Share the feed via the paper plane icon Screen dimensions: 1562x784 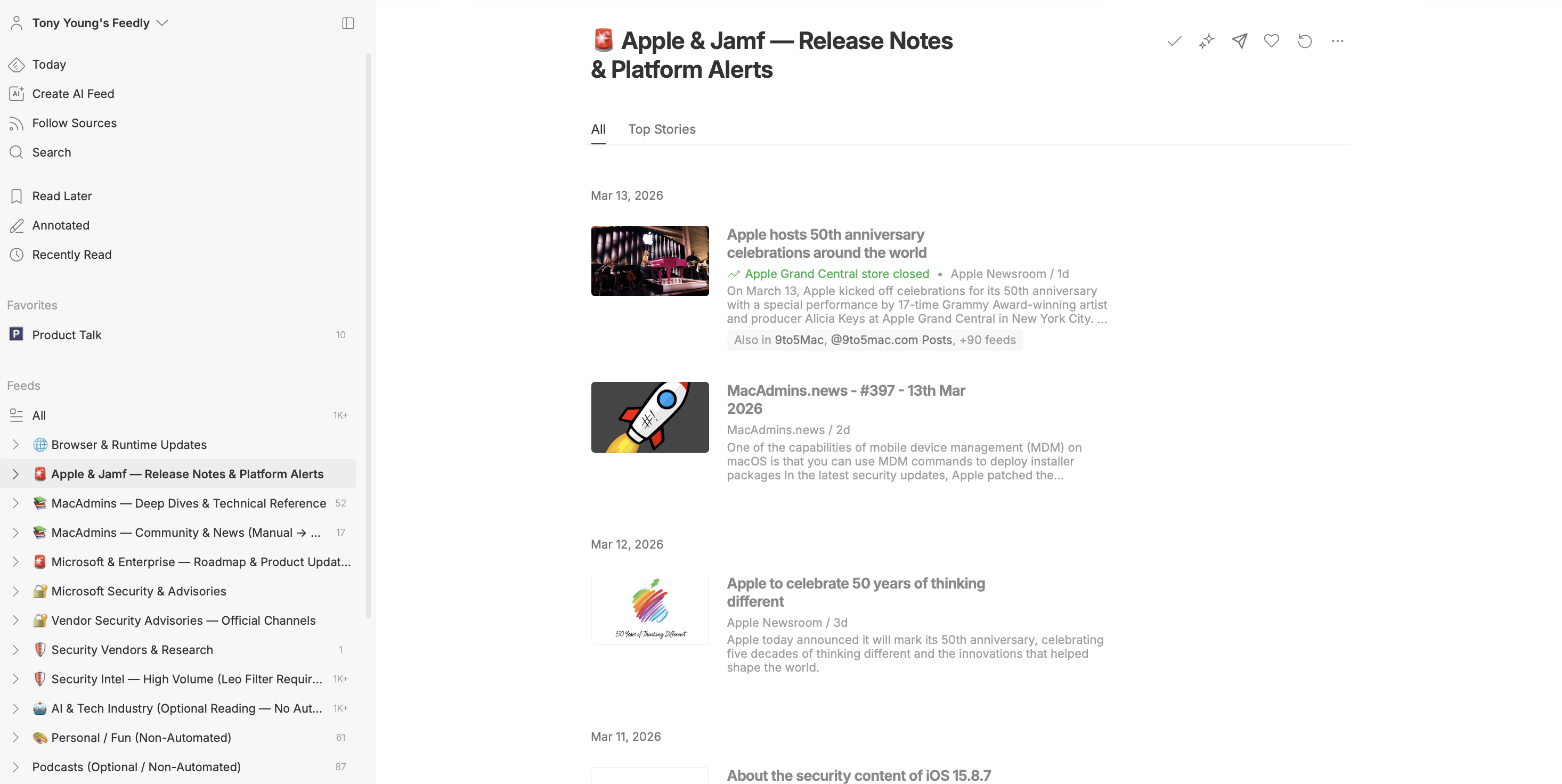click(x=1239, y=41)
